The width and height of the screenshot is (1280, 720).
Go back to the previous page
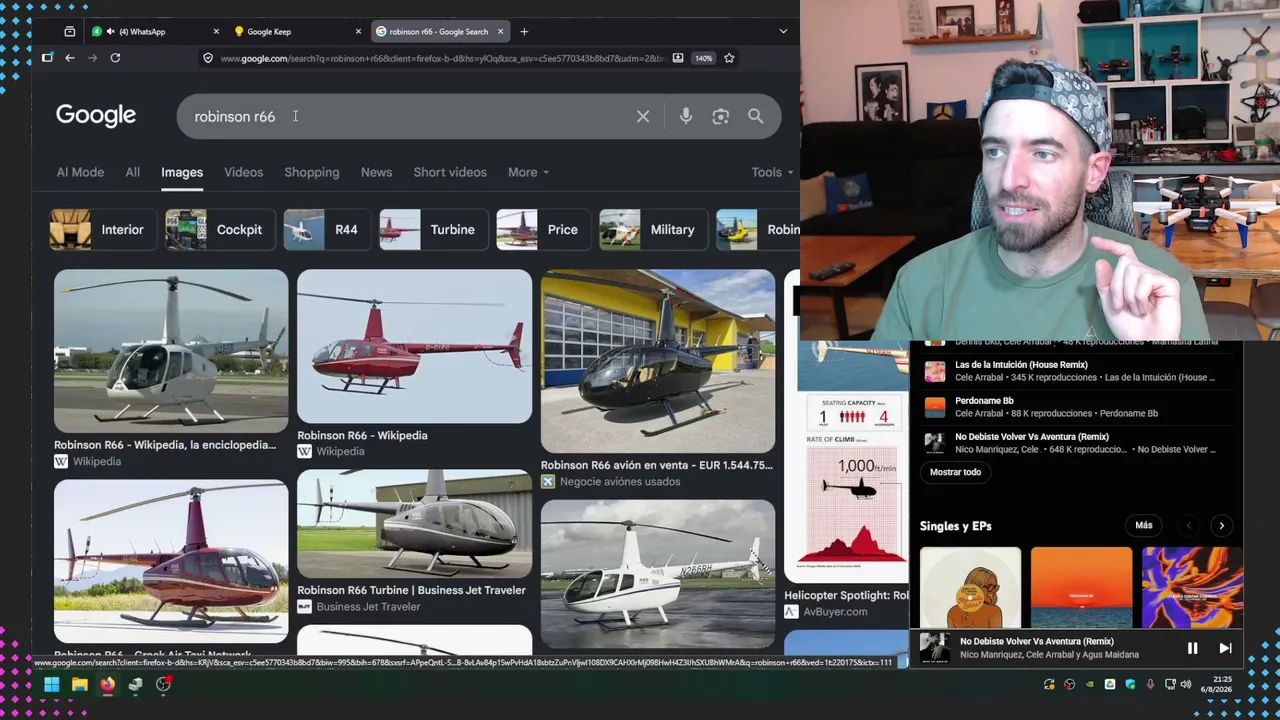pyautogui.click(x=70, y=58)
